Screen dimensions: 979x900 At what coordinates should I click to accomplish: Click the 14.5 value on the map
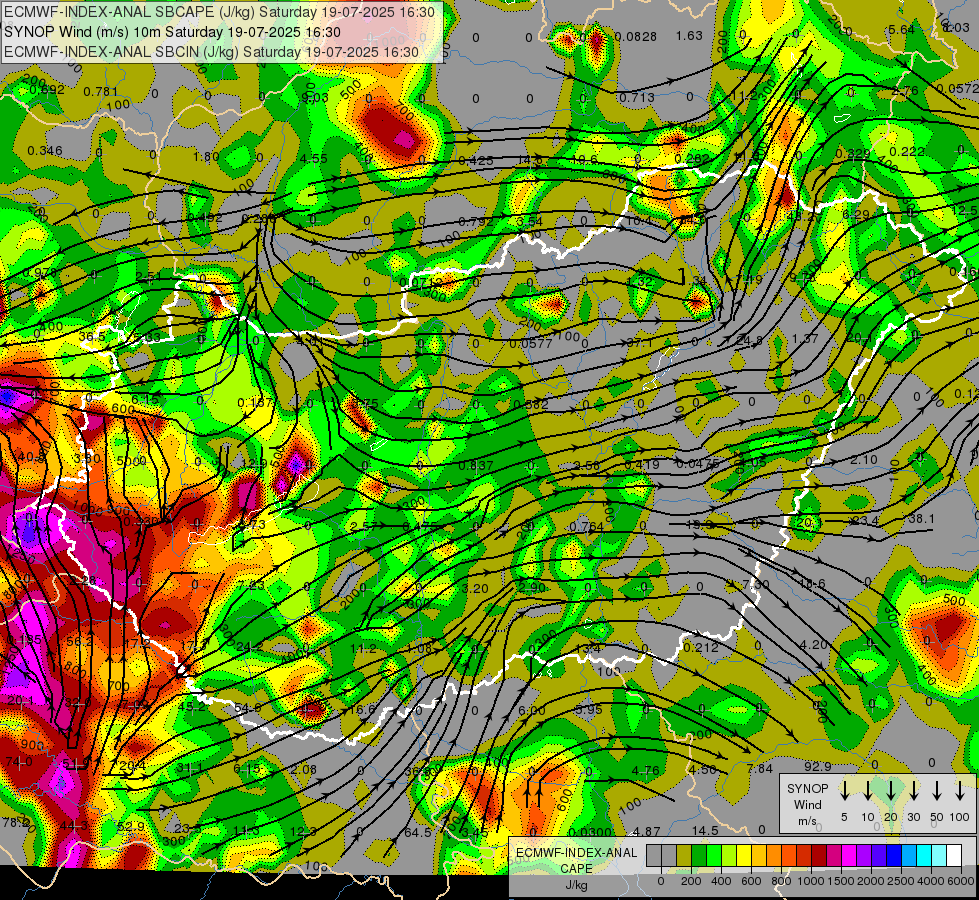tap(705, 830)
